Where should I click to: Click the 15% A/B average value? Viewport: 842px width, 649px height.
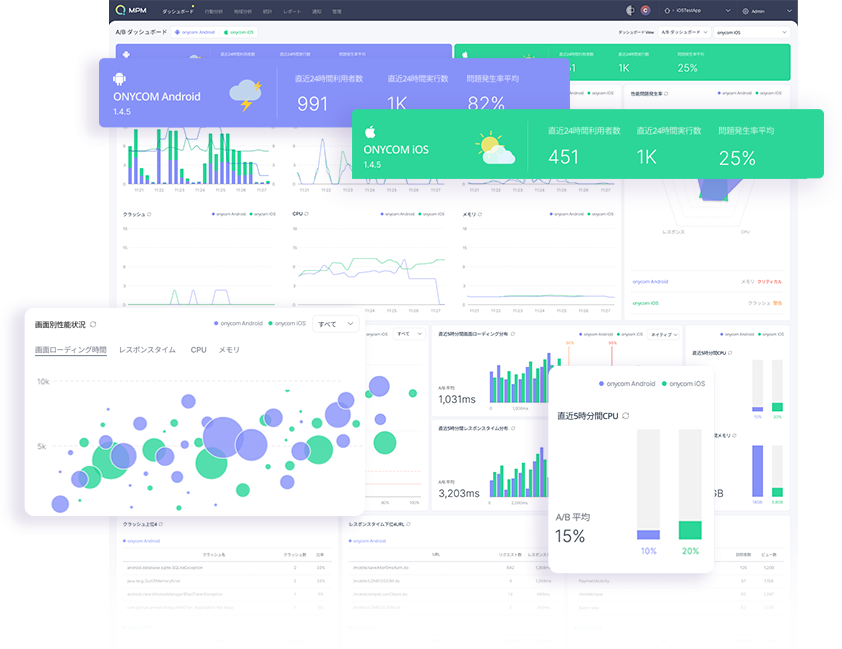(x=570, y=536)
